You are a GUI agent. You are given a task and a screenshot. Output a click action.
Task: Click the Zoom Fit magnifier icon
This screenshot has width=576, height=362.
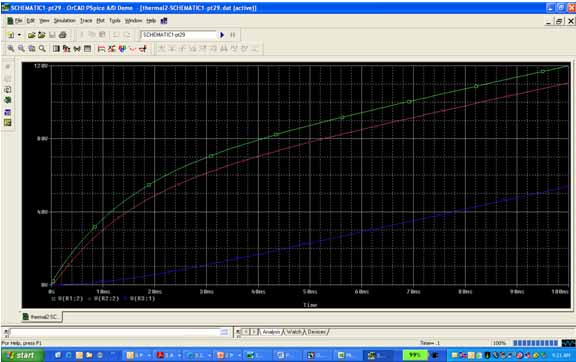(42, 49)
